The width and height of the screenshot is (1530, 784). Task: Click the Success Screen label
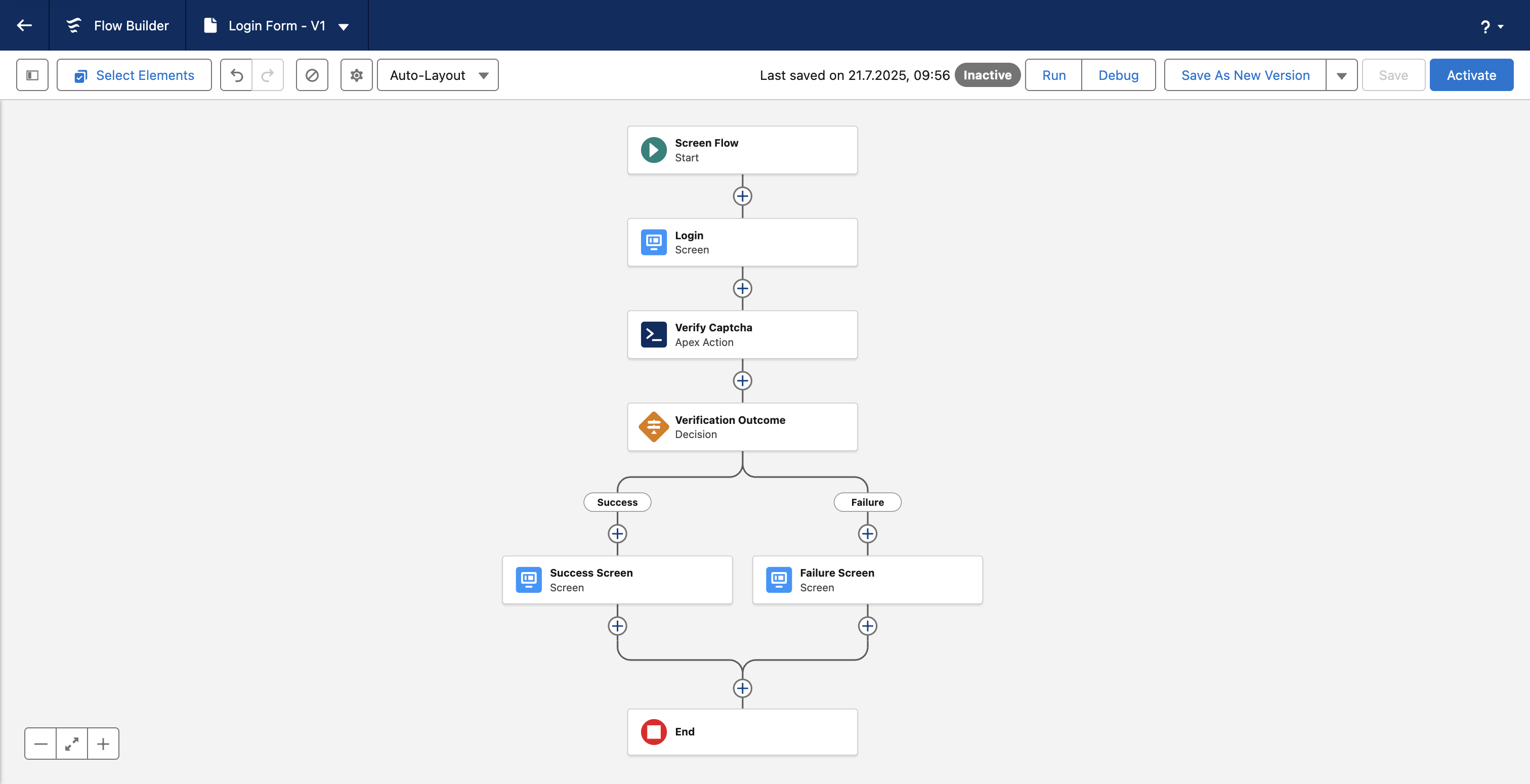coord(591,573)
